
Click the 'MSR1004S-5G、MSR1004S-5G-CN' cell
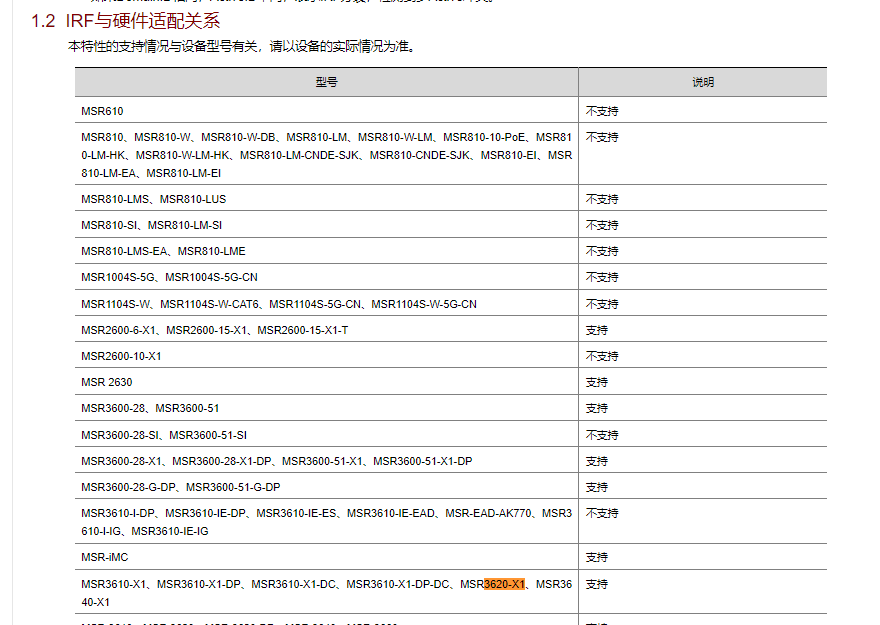(x=327, y=277)
